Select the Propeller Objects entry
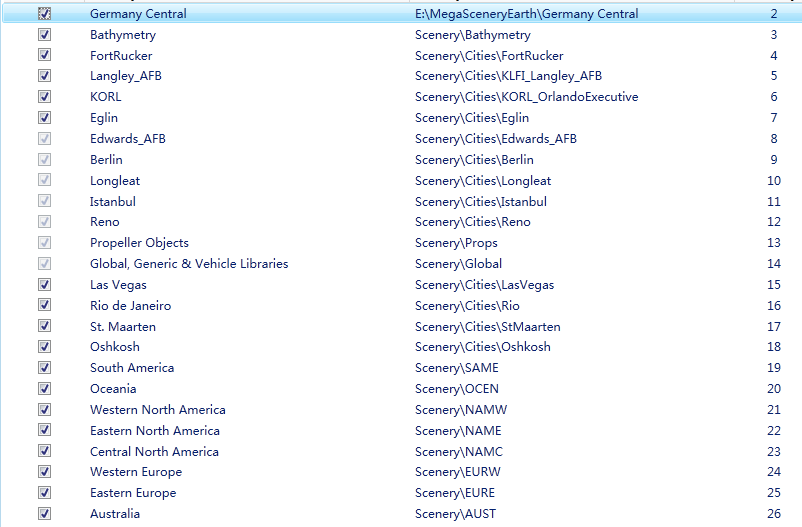 pos(139,243)
